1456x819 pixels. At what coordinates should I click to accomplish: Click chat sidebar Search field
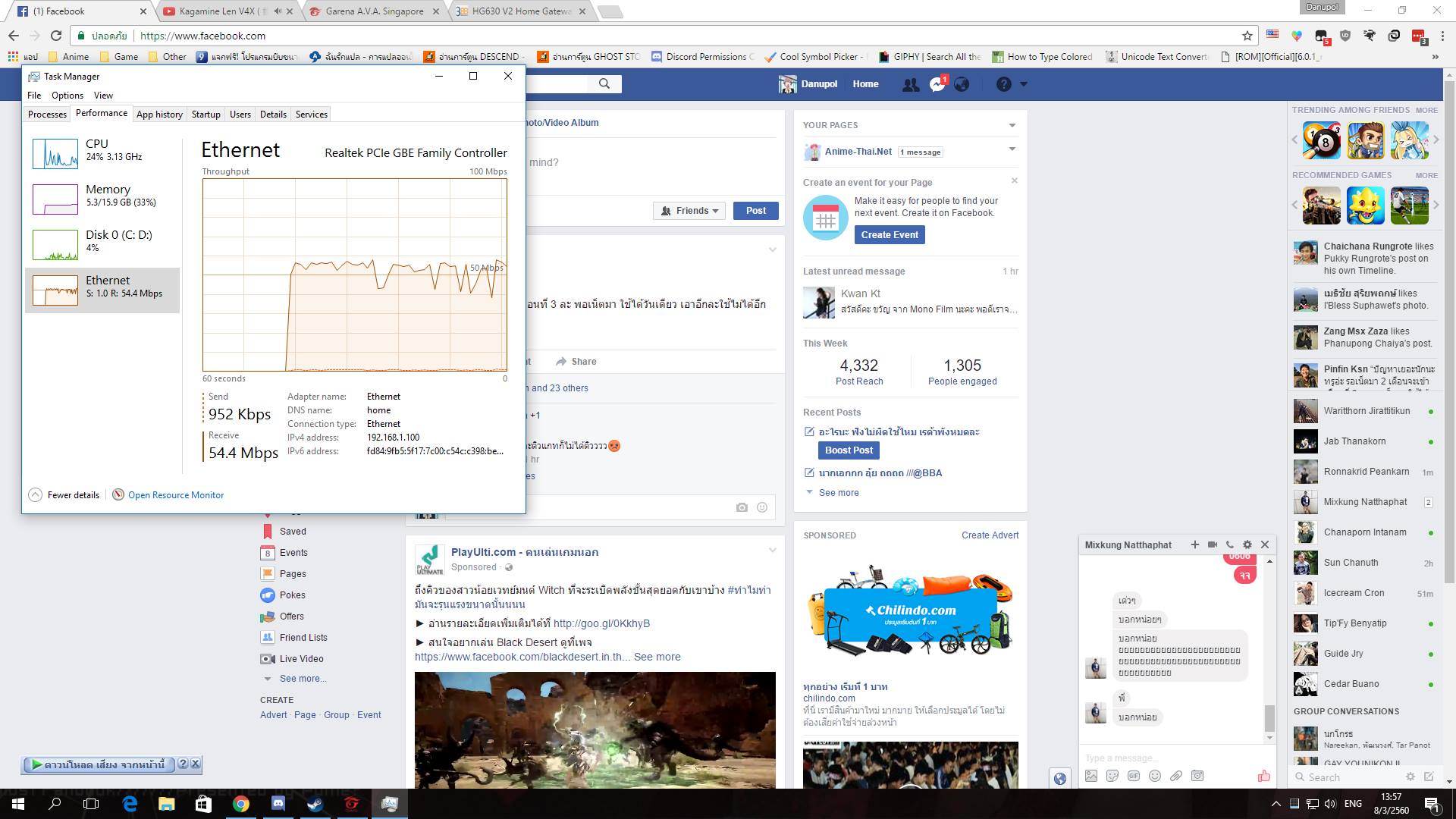point(1346,777)
